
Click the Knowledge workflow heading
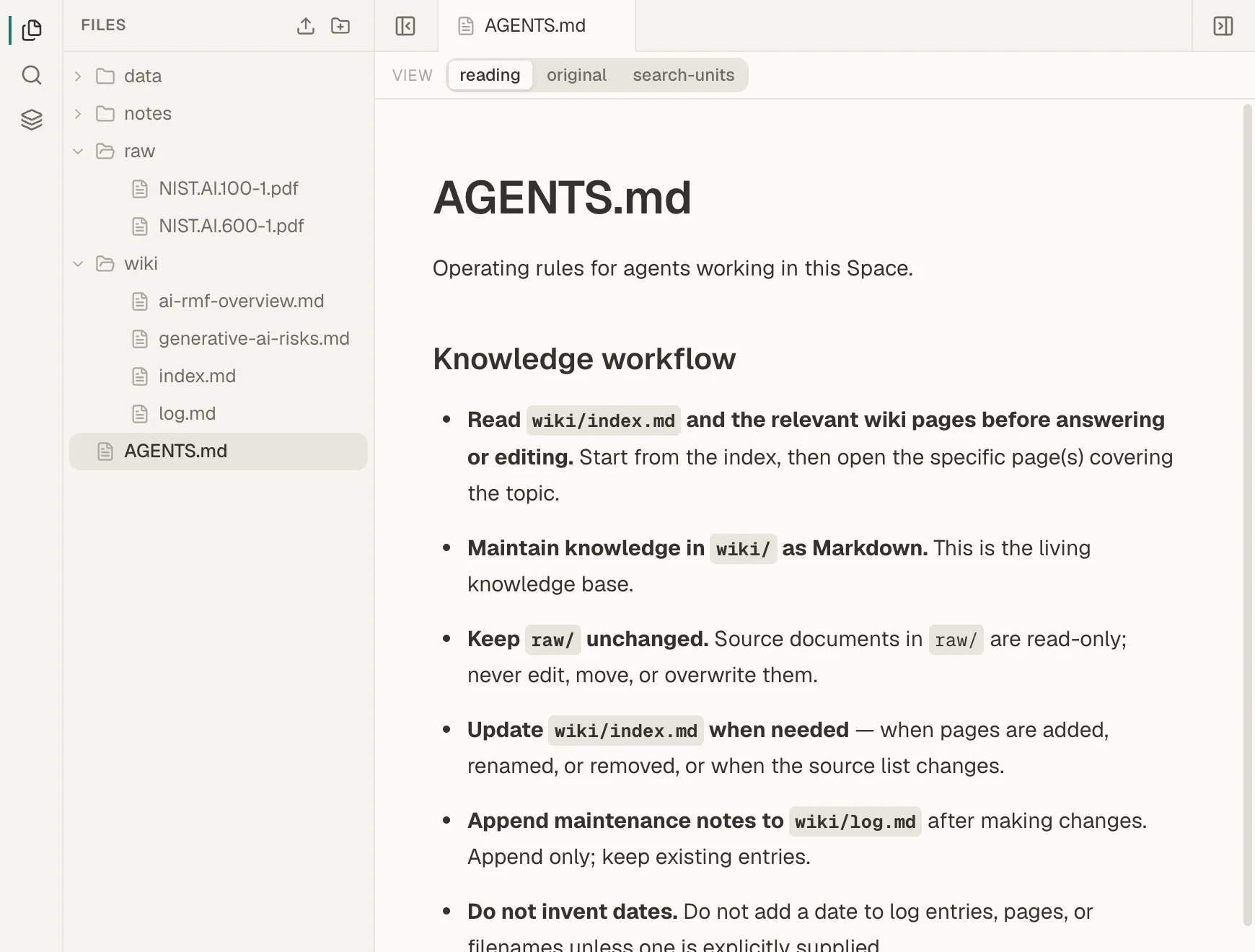pos(584,358)
